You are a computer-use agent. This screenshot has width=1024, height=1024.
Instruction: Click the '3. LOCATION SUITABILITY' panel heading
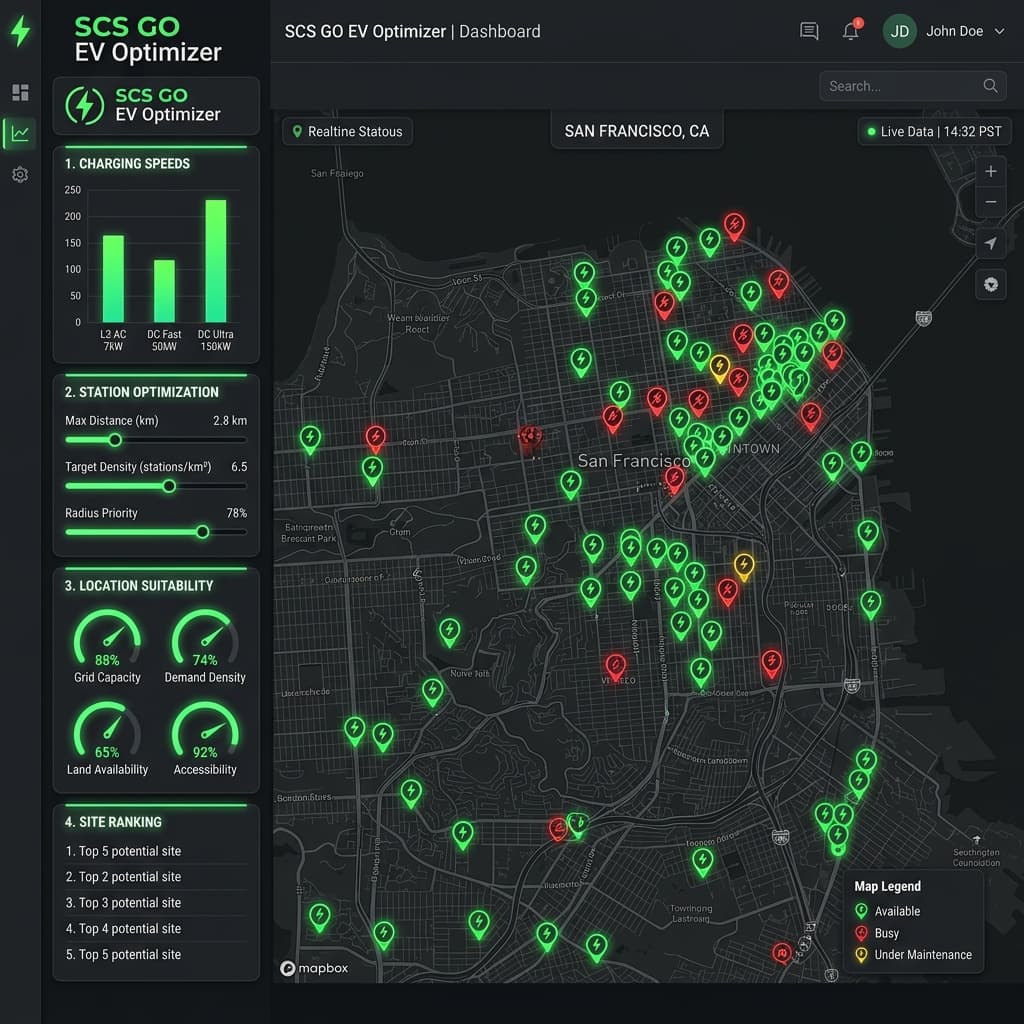139,586
